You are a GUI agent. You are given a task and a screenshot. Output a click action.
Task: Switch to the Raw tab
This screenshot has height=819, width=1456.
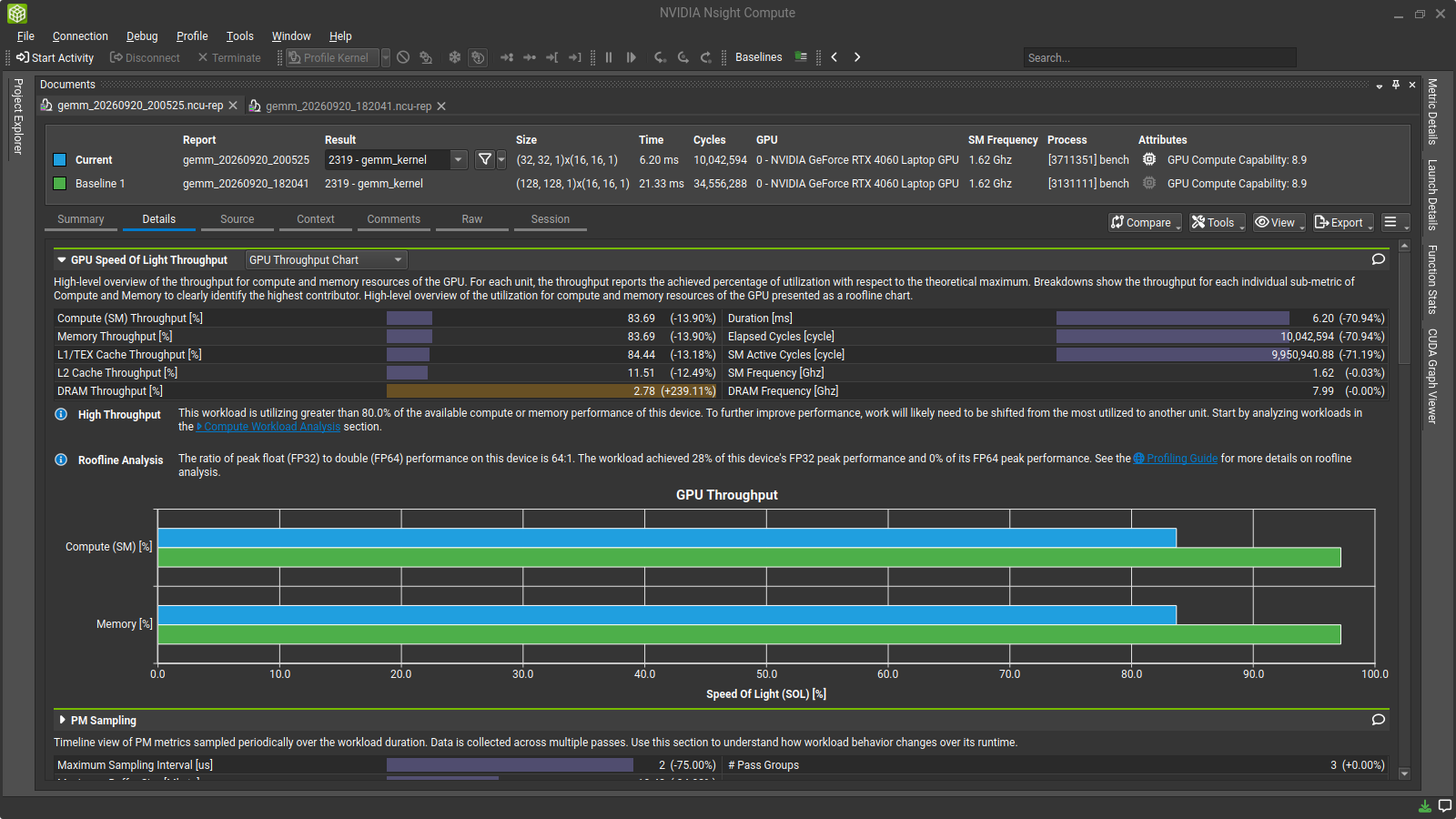tap(472, 219)
